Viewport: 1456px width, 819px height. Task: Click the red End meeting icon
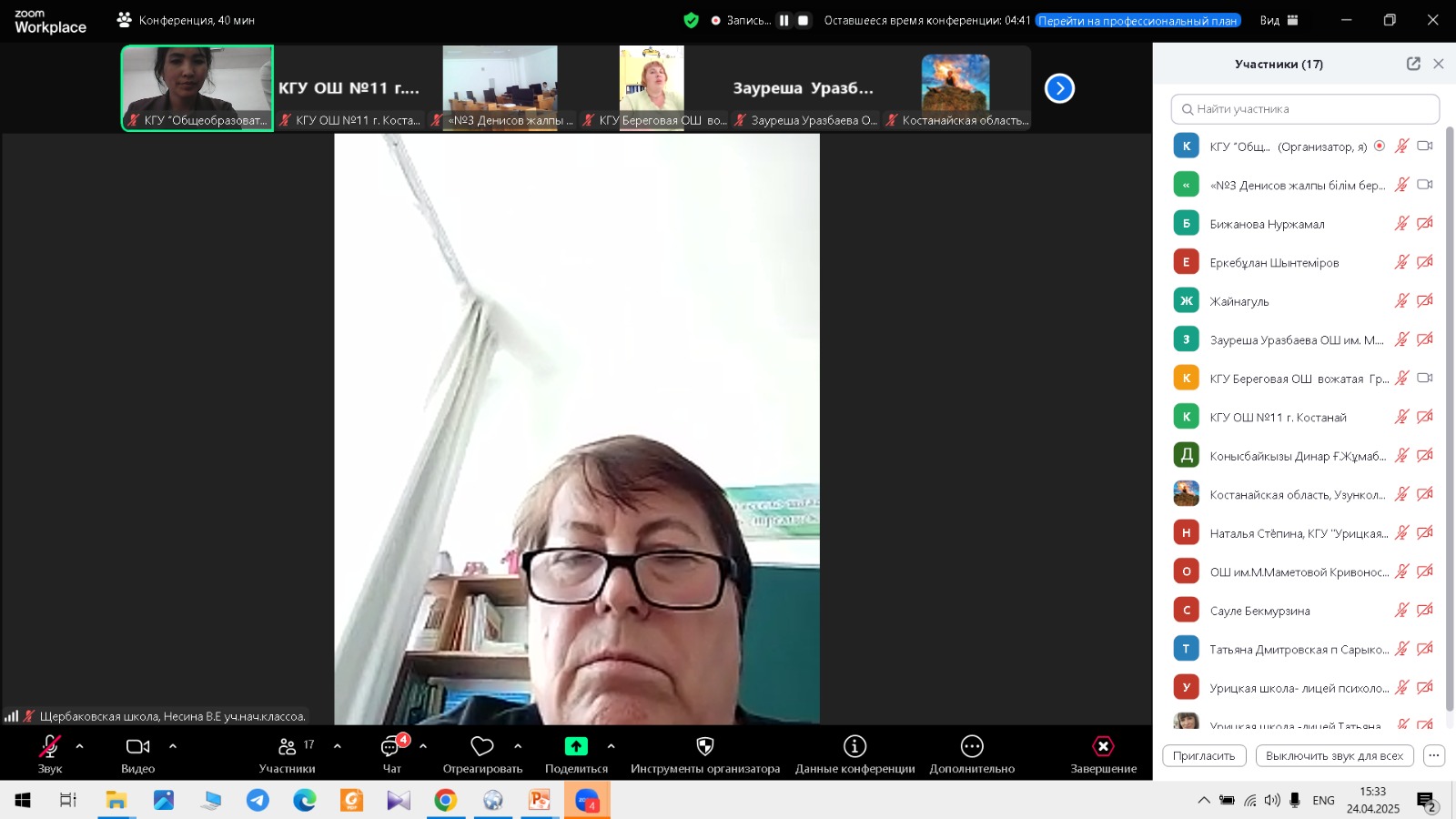[1103, 747]
